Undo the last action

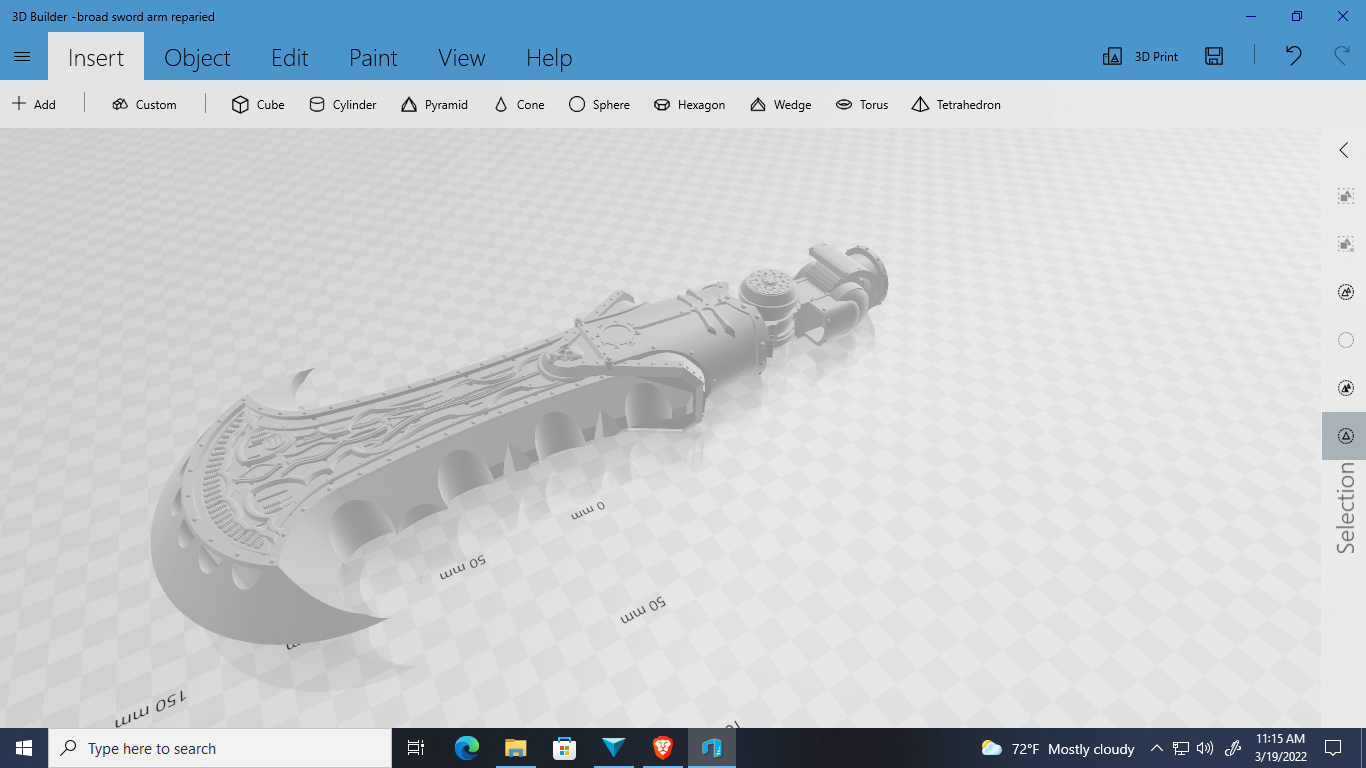click(x=1293, y=56)
